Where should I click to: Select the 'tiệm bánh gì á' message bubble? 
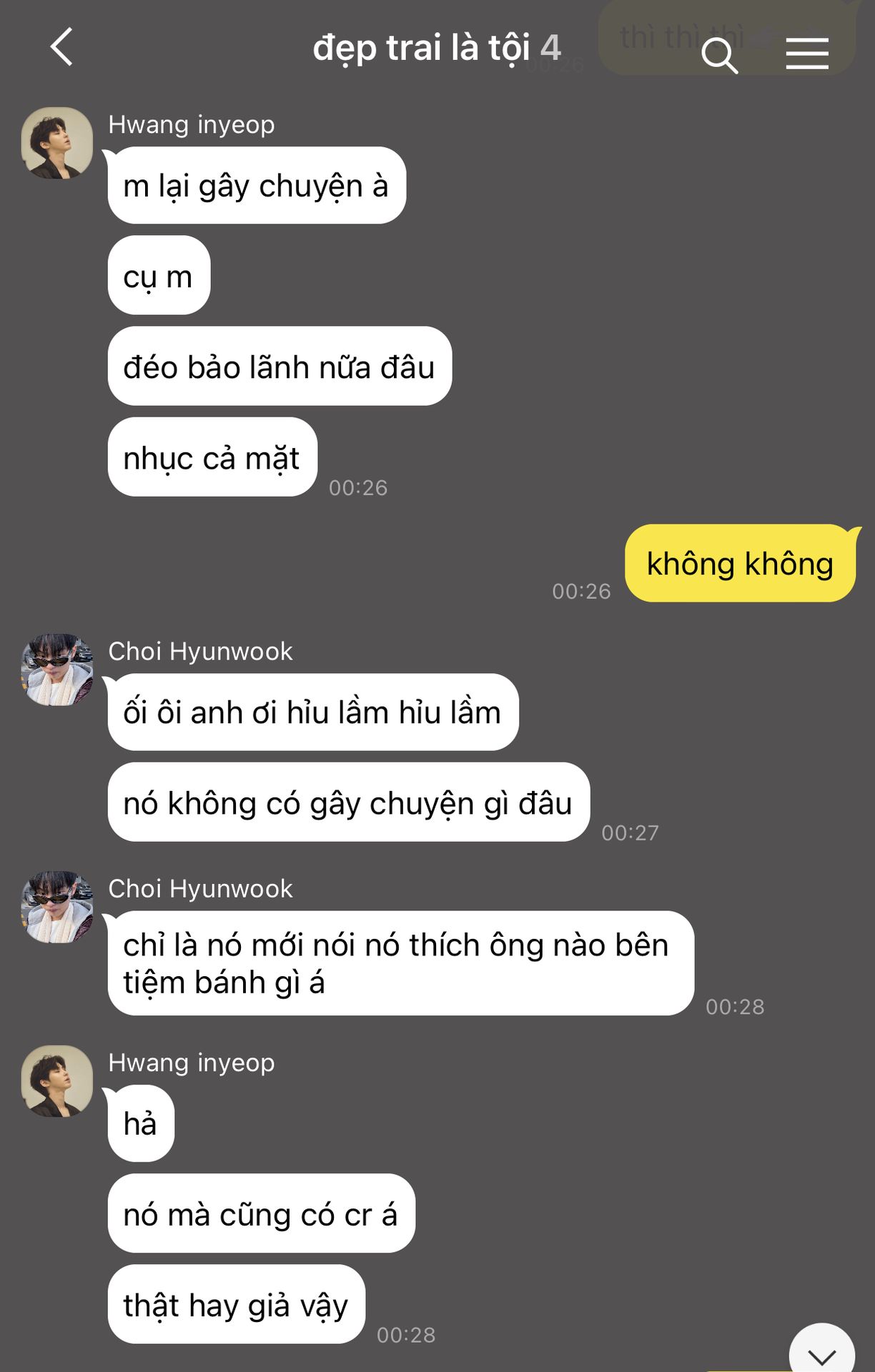(401, 963)
